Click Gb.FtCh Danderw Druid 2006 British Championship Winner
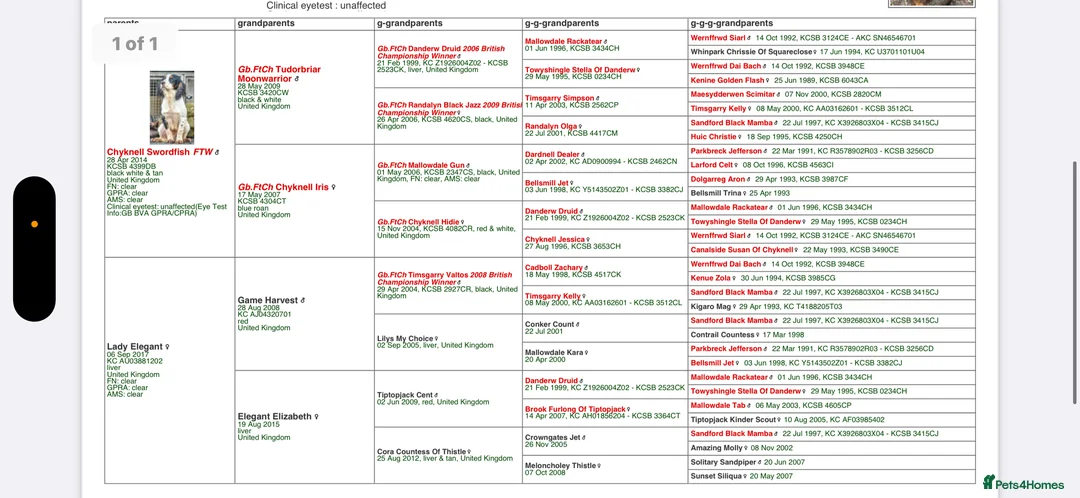 [x=441, y=52]
